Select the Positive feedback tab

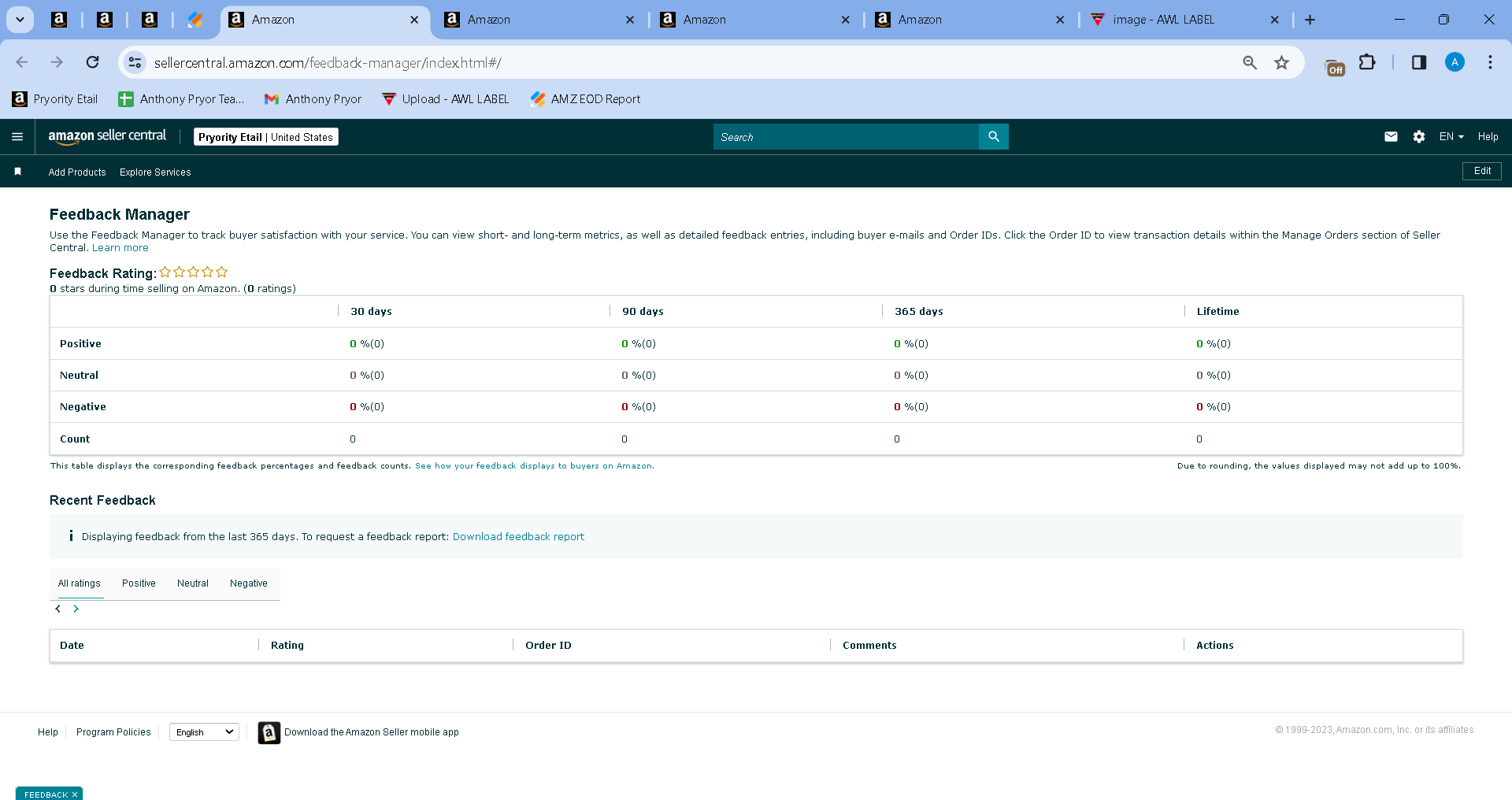coord(139,583)
